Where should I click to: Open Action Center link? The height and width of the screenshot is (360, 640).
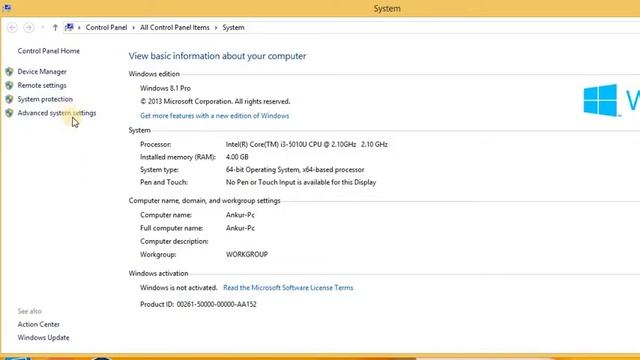[38, 324]
